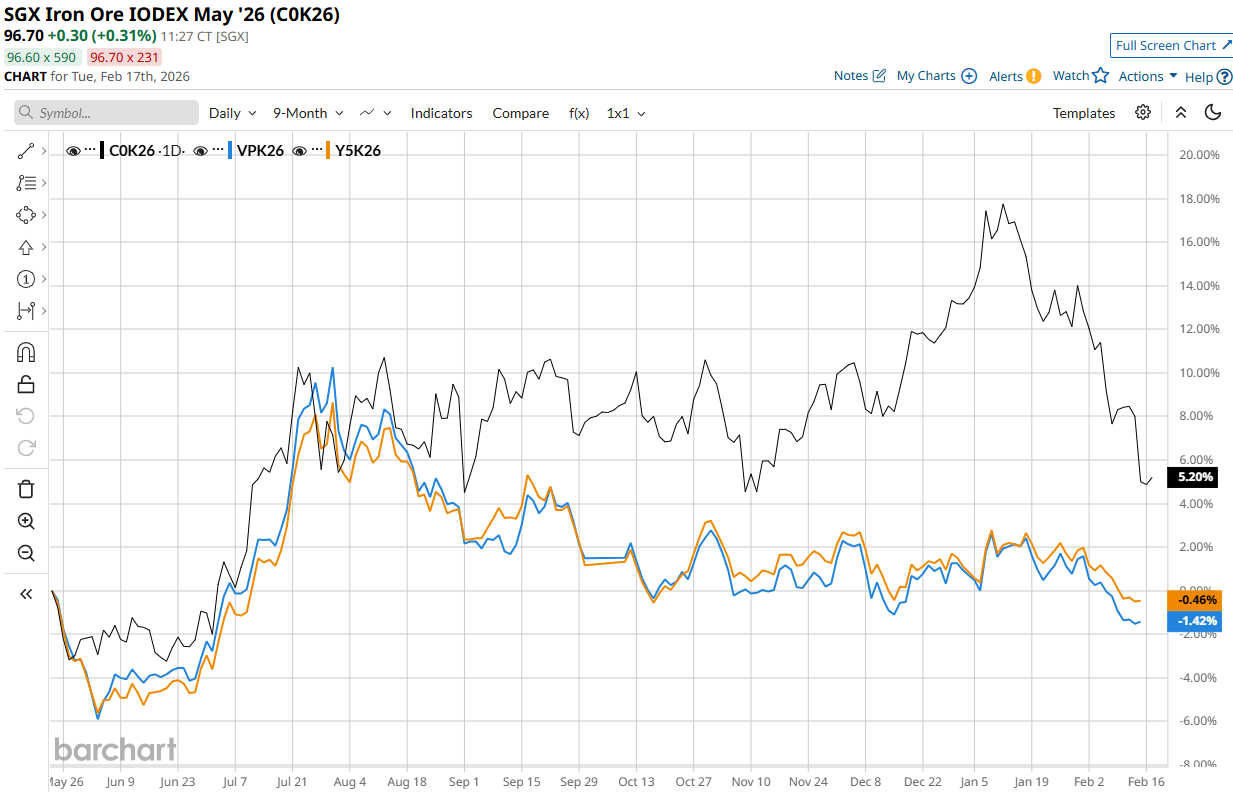Open the Templates link
The width and height of the screenshot is (1233, 792).
coord(1083,113)
